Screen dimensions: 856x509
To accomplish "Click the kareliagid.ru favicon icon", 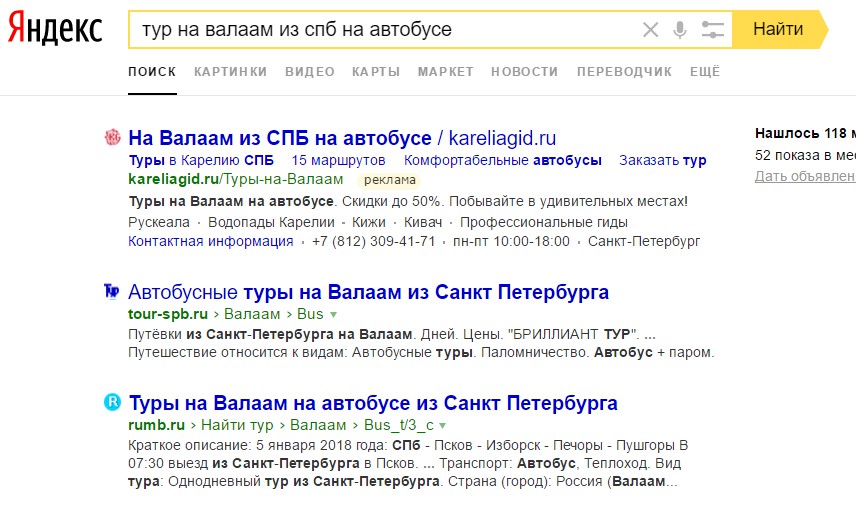I will (x=112, y=137).
